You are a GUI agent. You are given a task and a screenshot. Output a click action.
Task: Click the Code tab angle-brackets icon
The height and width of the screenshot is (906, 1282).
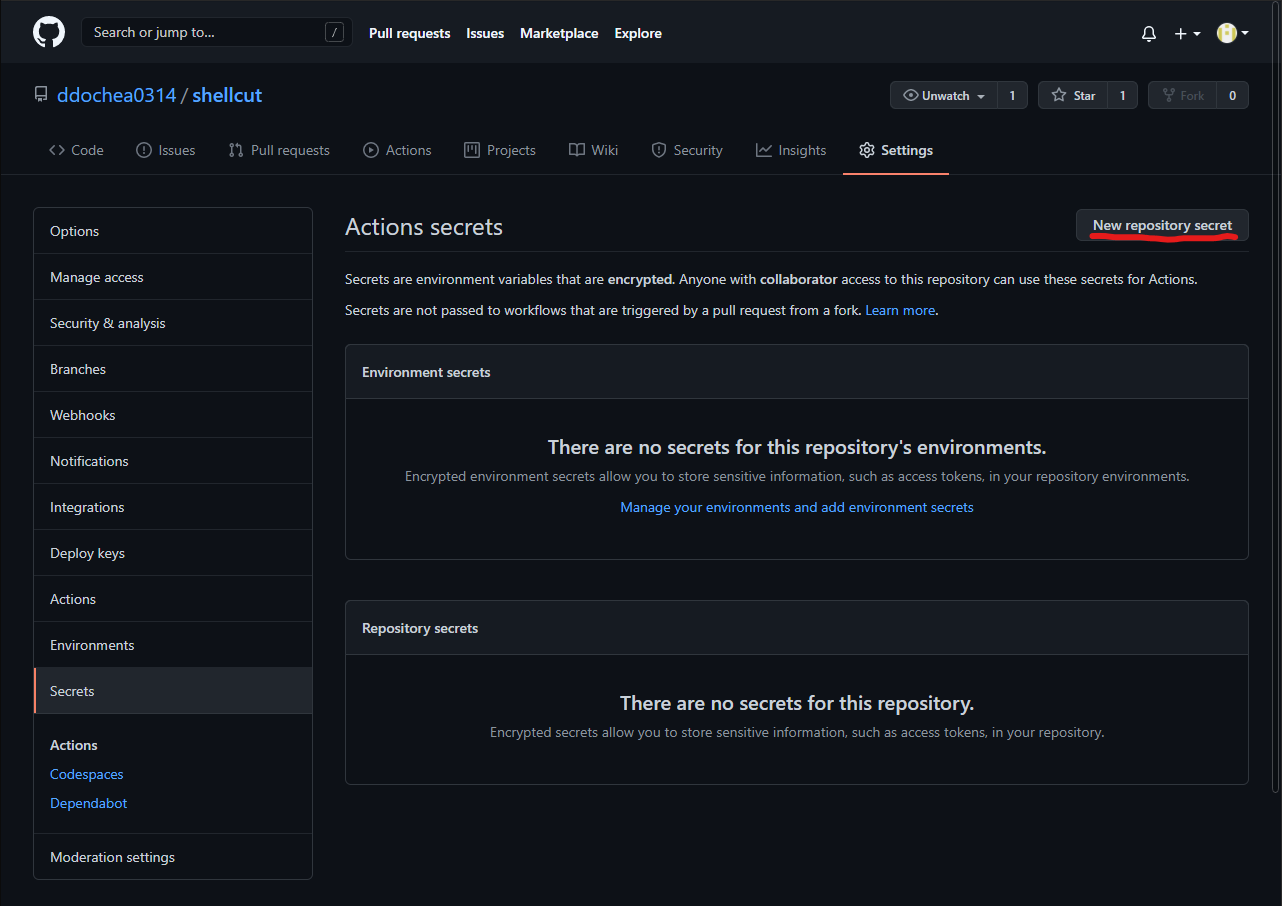57,150
